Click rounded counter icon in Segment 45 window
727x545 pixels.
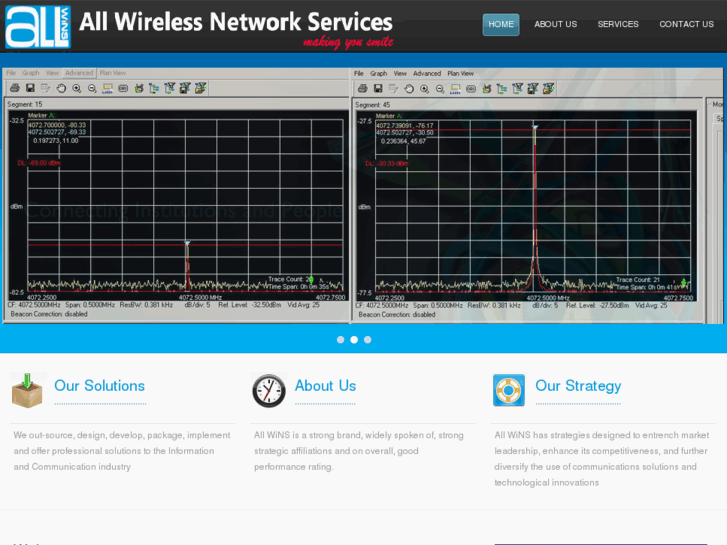coord(471,89)
